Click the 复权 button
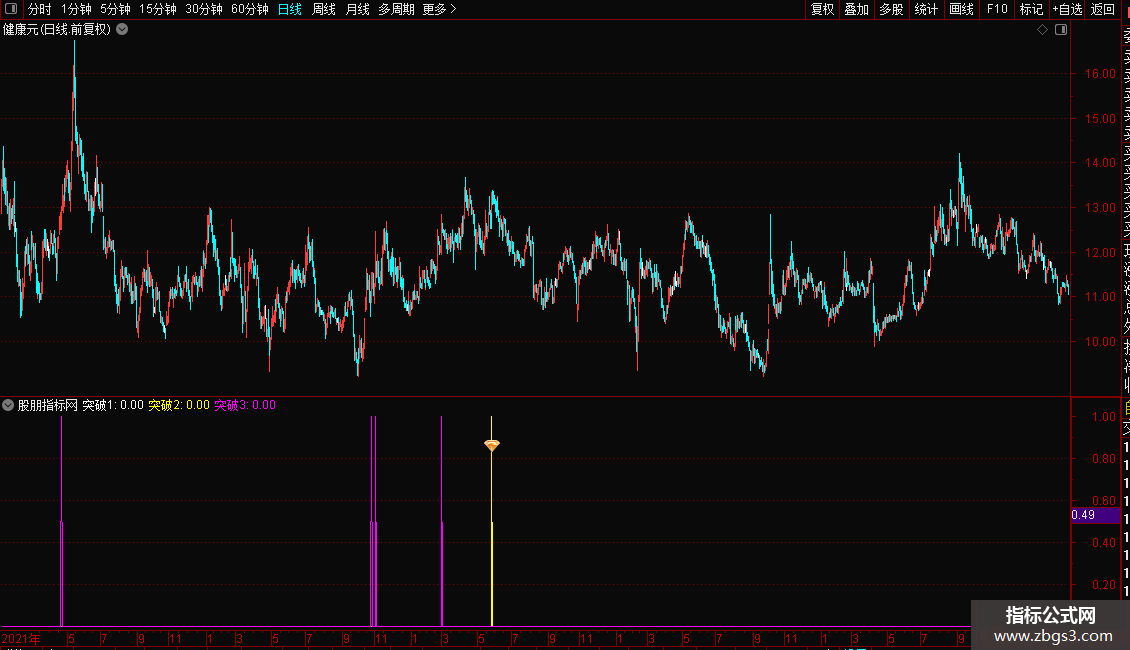 [x=822, y=9]
